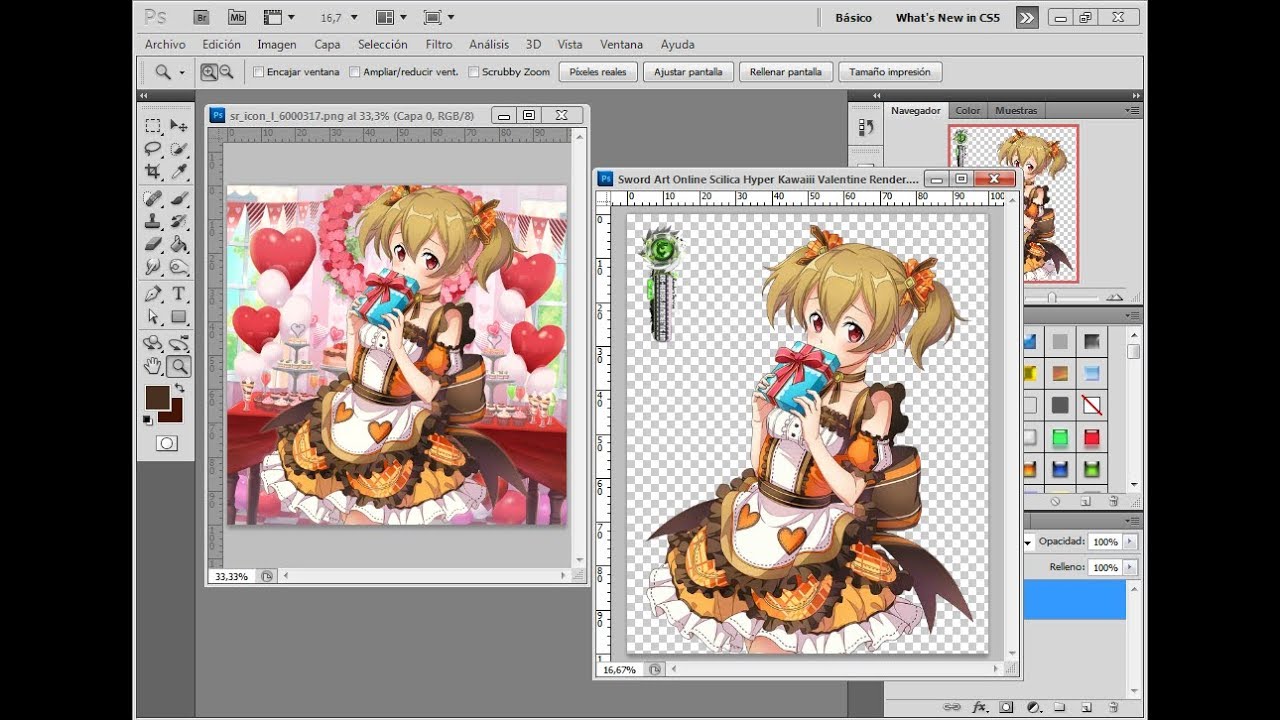The width and height of the screenshot is (1280, 720).
Task: Reset default foreground and background colors
Action: pyautogui.click(x=148, y=419)
